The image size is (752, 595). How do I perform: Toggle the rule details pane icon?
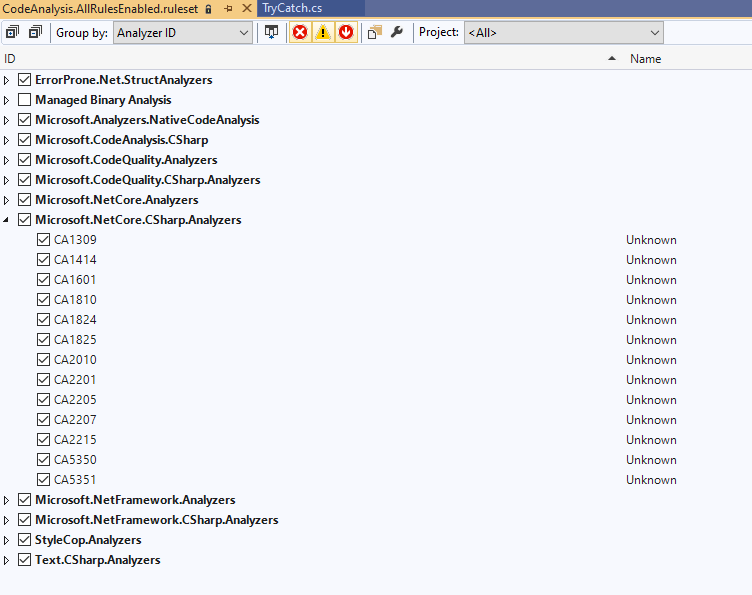[271, 33]
